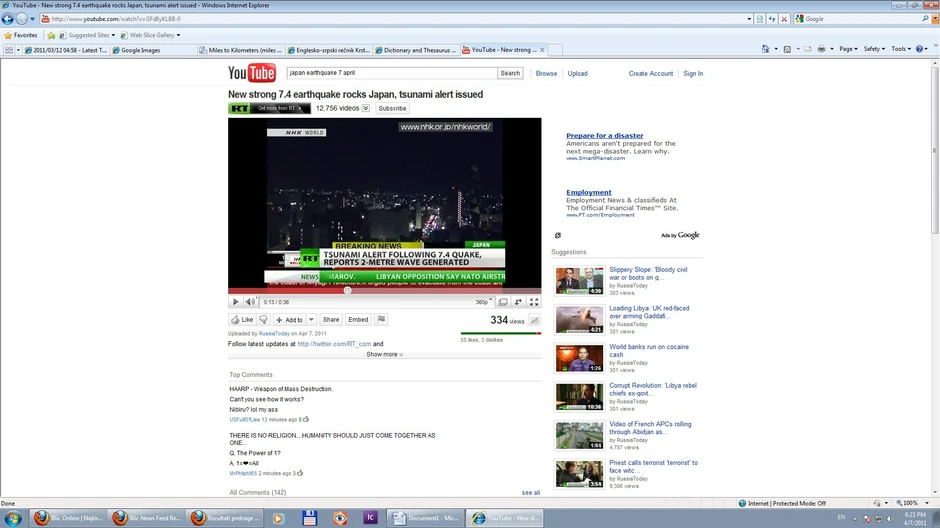Open the Sign In link

pyautogui.click(x=693, y=73)
